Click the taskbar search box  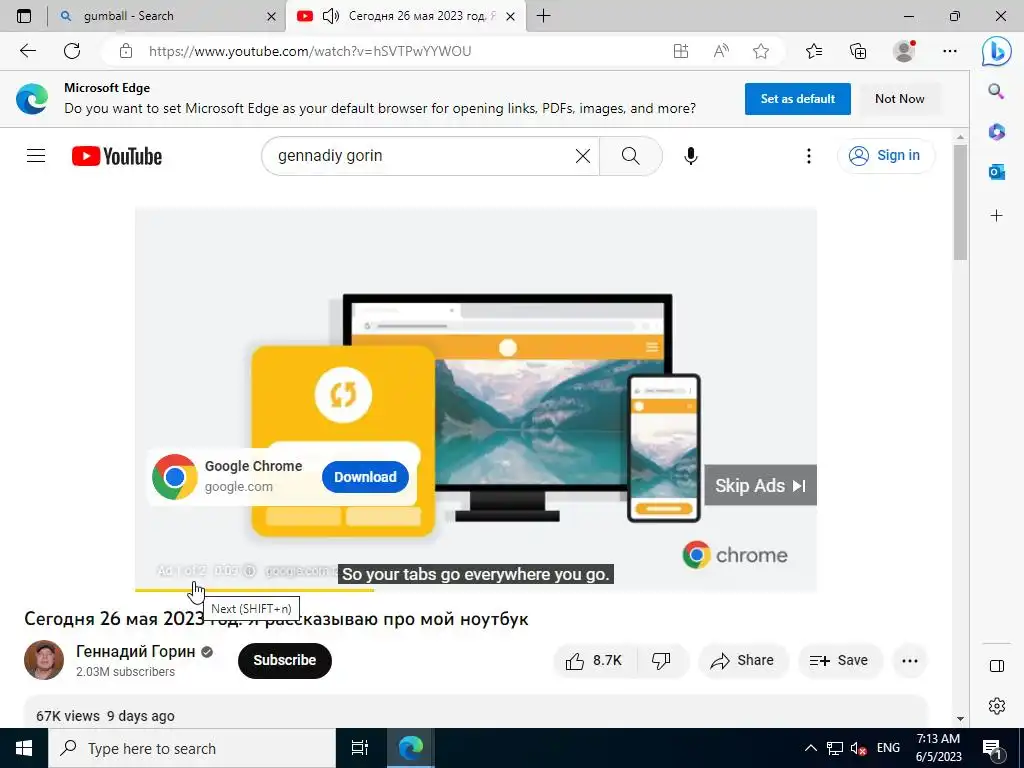[192, 748]
